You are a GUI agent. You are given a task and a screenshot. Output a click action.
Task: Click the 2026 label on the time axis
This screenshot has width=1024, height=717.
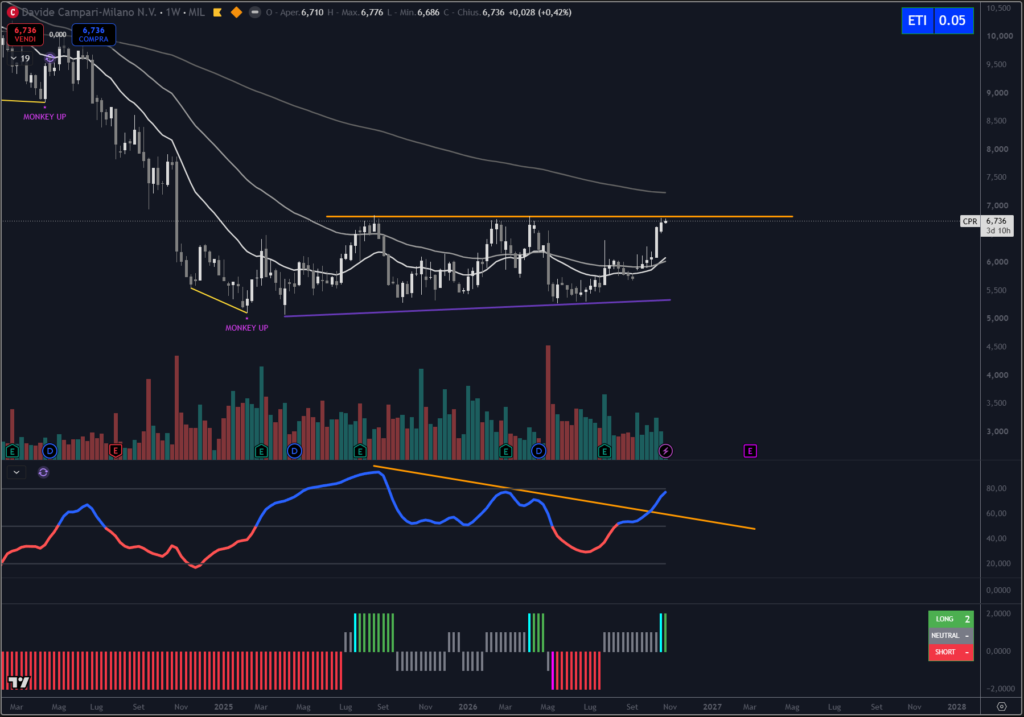point(468,707)
